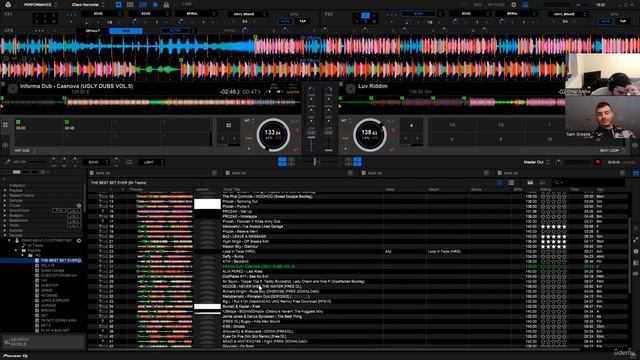Toggle AUTO BPM in FX1
Screen dimensions: 640x360
[x=285, y=21]
